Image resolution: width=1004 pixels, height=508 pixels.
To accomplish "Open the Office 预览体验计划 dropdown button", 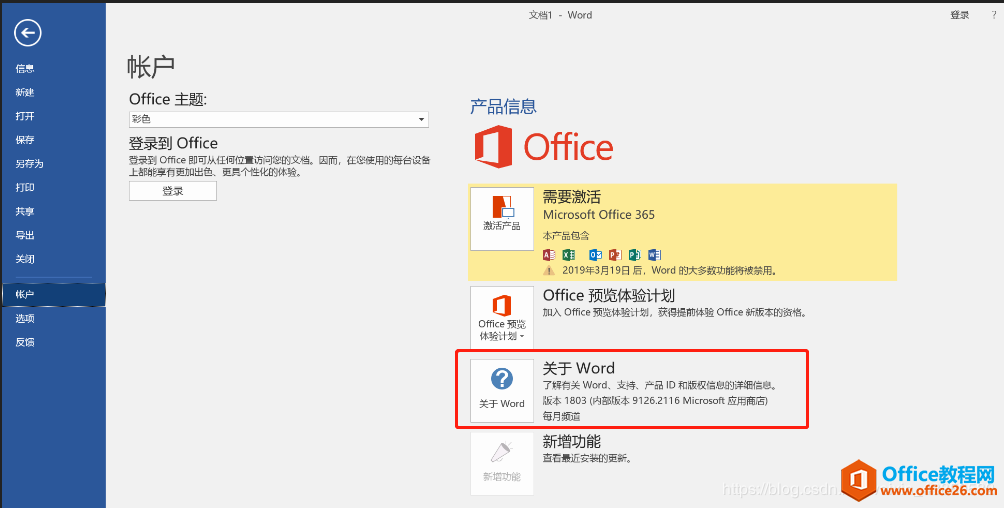I will (x=502, y=317).
